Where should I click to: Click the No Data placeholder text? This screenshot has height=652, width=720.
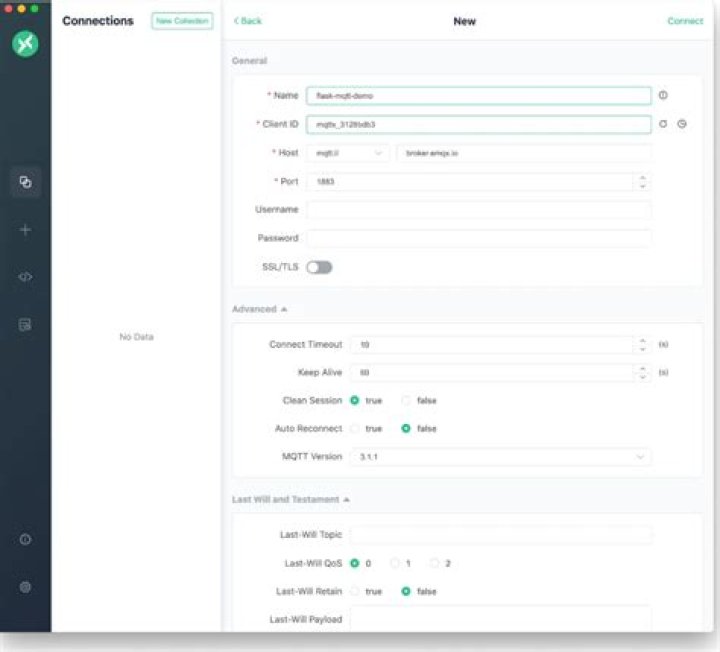coord(136,337)
